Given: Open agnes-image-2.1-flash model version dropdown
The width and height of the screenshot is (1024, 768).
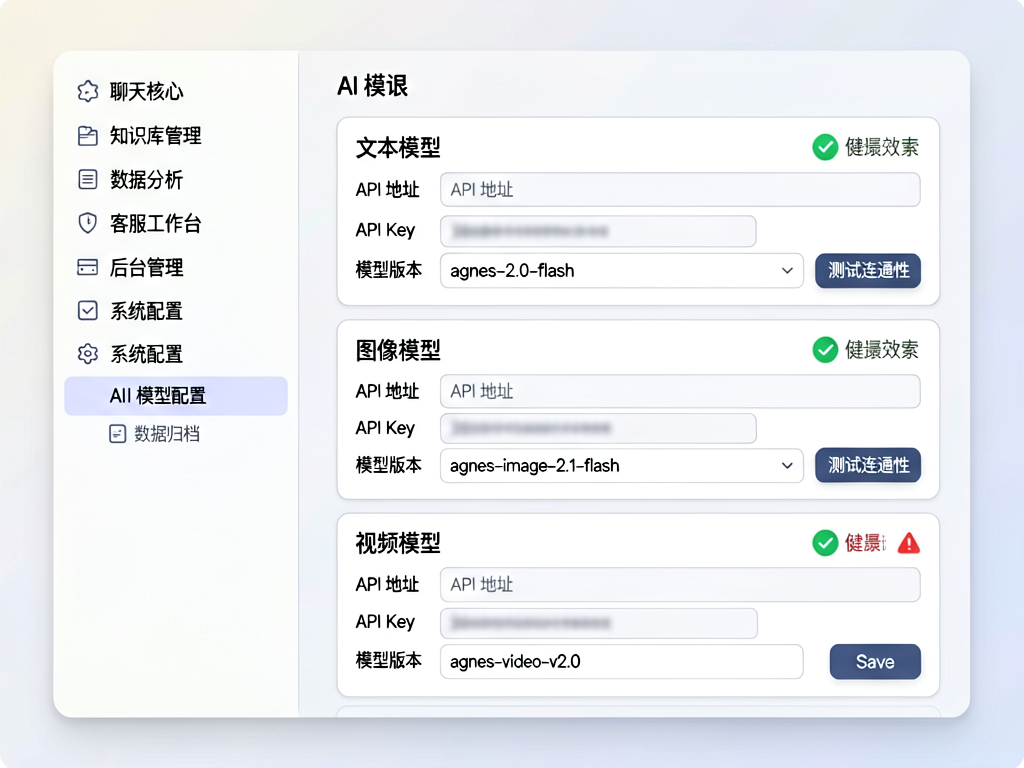Looking at the screenshot, I should point(622,466).
